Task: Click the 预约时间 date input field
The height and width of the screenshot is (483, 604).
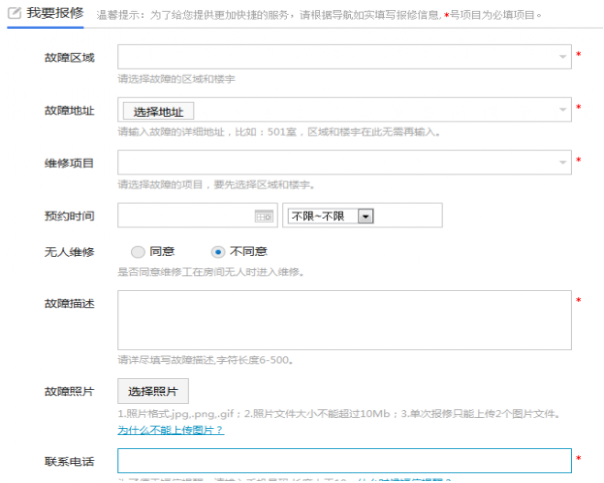Action: click(x=185, y=215)
